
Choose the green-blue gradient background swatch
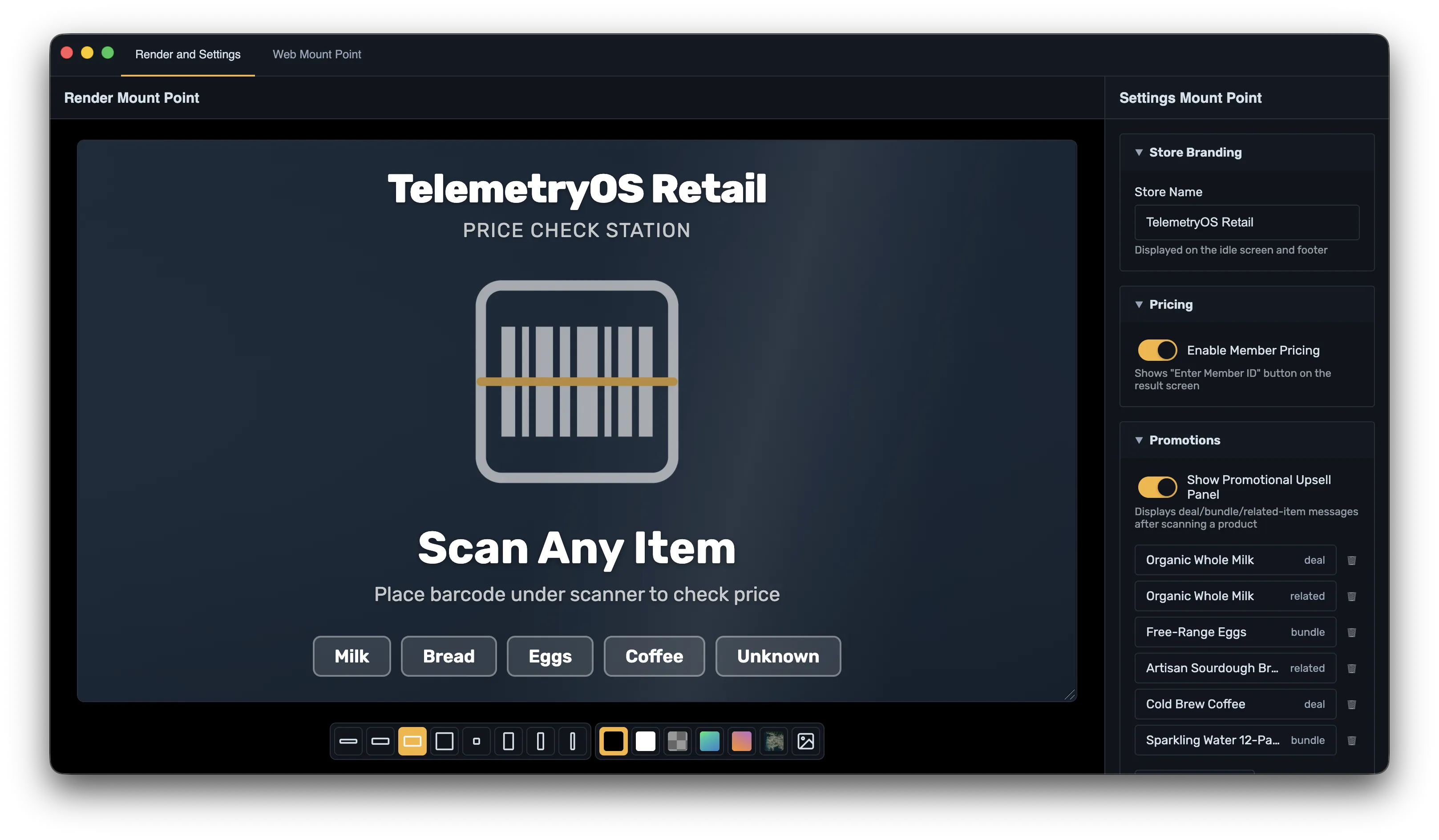(709, 741)
